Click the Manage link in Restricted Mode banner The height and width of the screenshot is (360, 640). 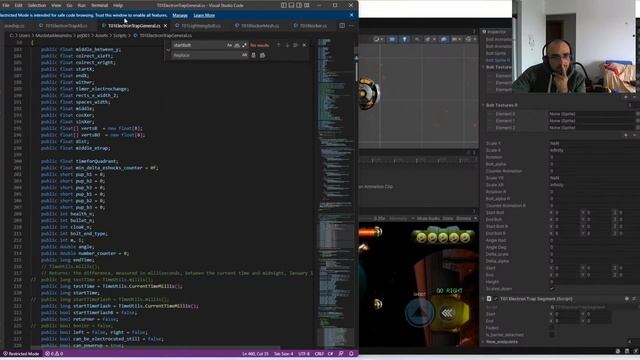(180, 16)
